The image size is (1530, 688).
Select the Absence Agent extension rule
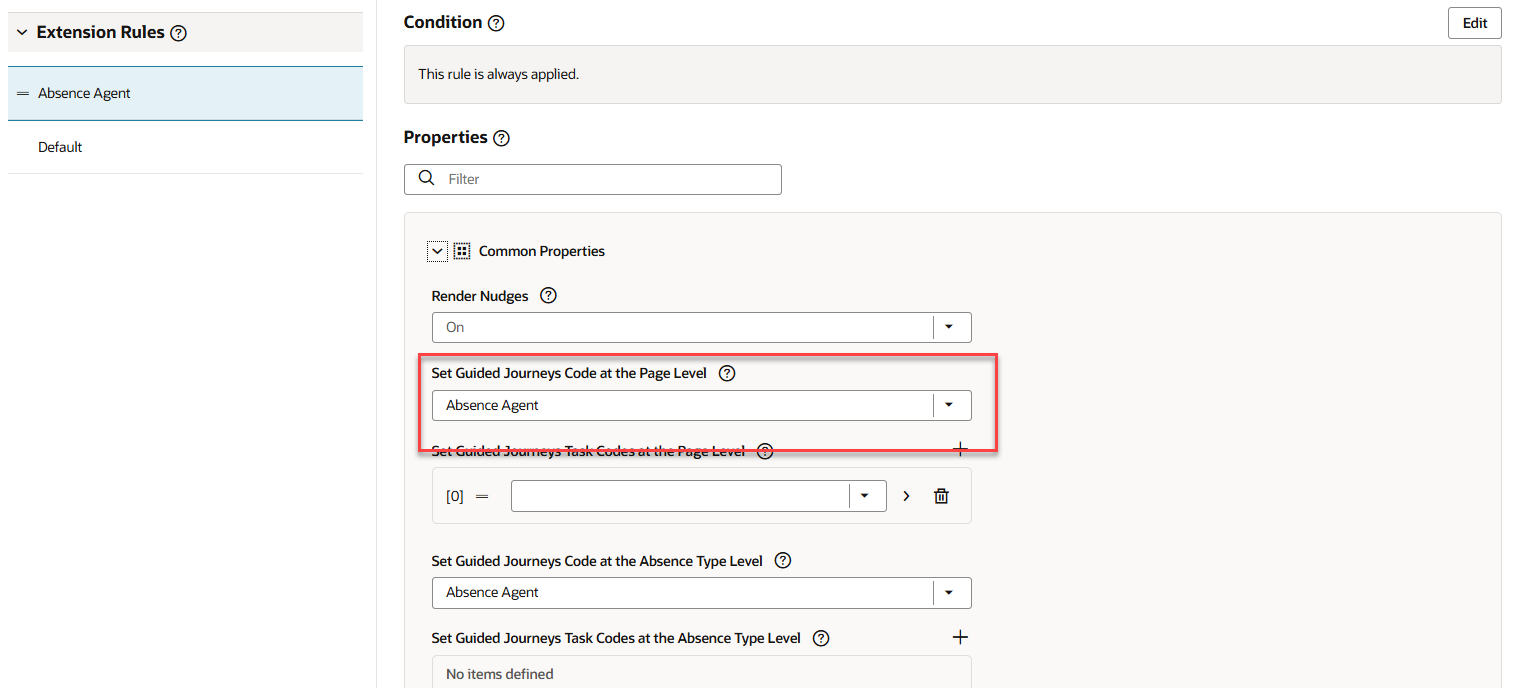(x=185, y=93)
